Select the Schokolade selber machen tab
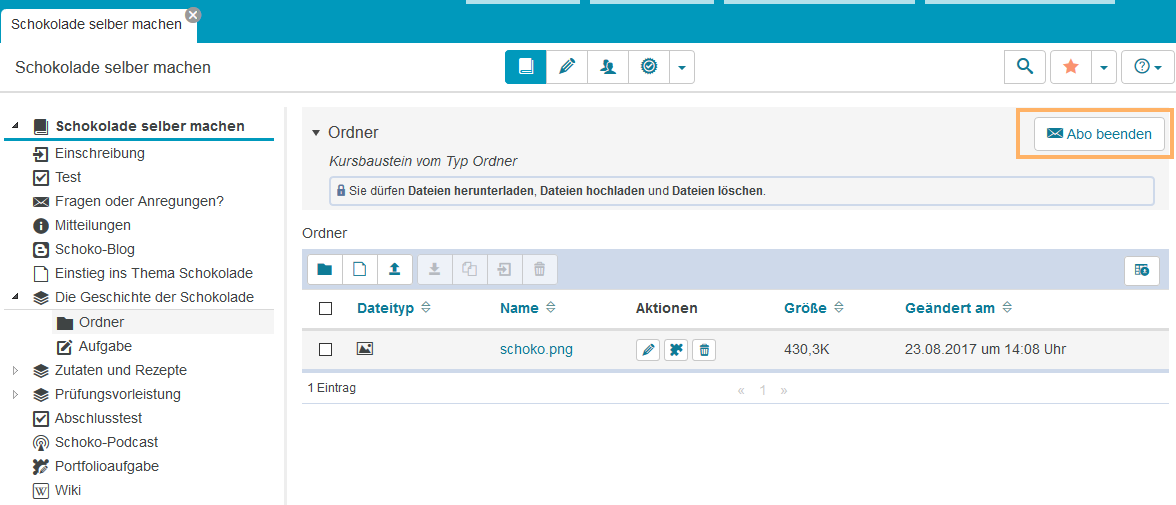 tap(96, 24)
